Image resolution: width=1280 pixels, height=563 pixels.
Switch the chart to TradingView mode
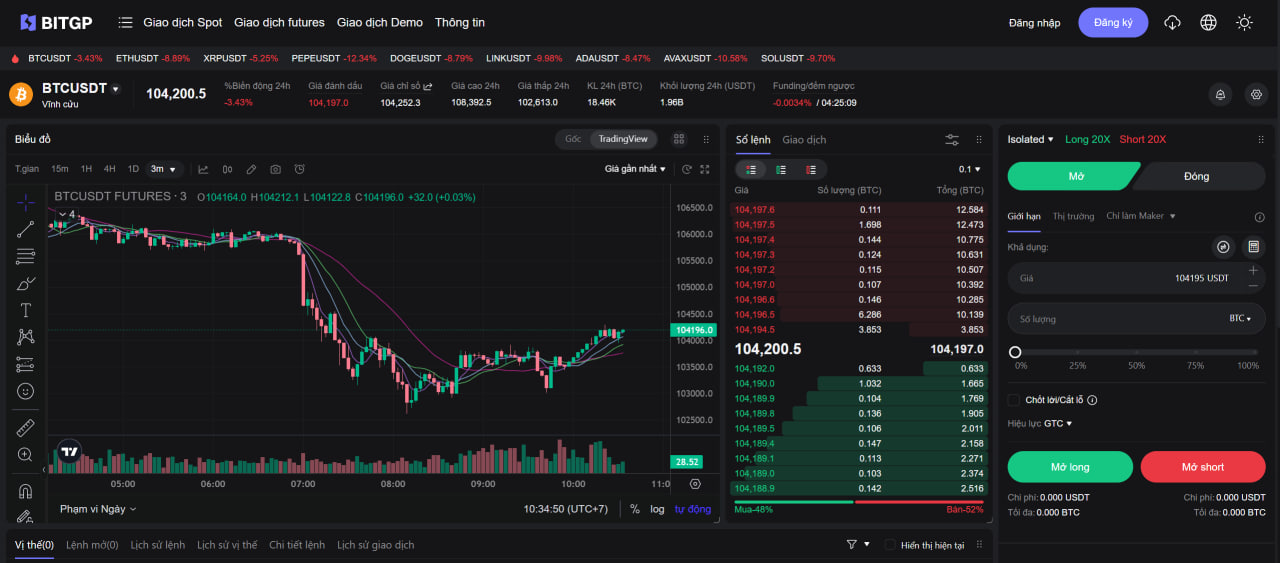pos(623,139)
